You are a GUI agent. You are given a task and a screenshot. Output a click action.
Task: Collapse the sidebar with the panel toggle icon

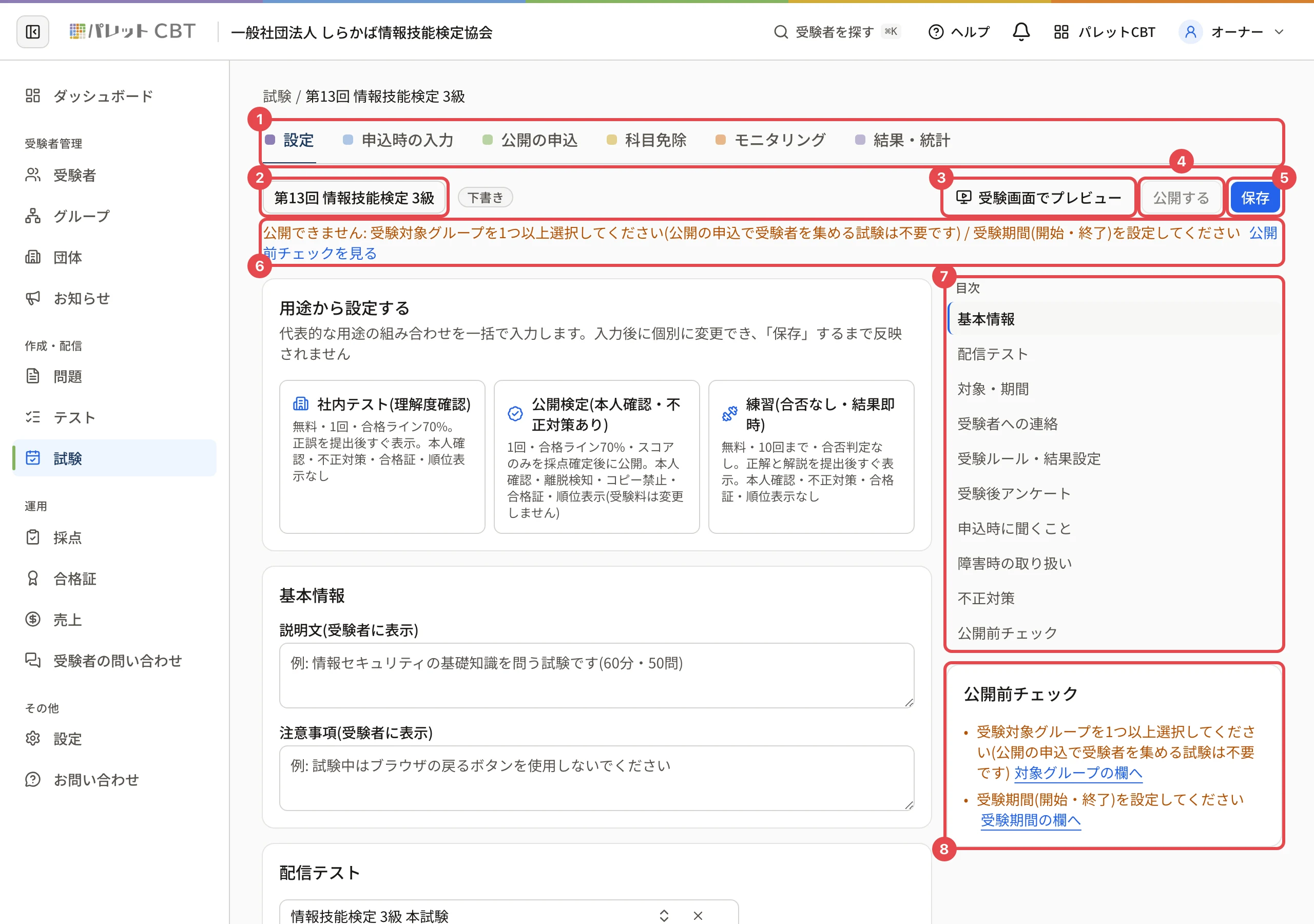click(x=33, y=32)
